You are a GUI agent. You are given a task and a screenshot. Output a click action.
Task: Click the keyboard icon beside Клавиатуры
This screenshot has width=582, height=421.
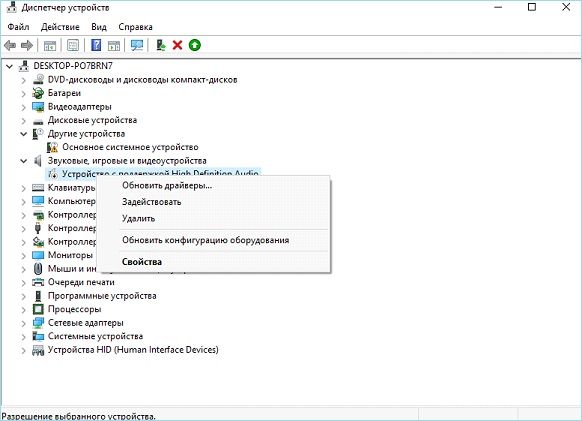click(x=38, y=188)
